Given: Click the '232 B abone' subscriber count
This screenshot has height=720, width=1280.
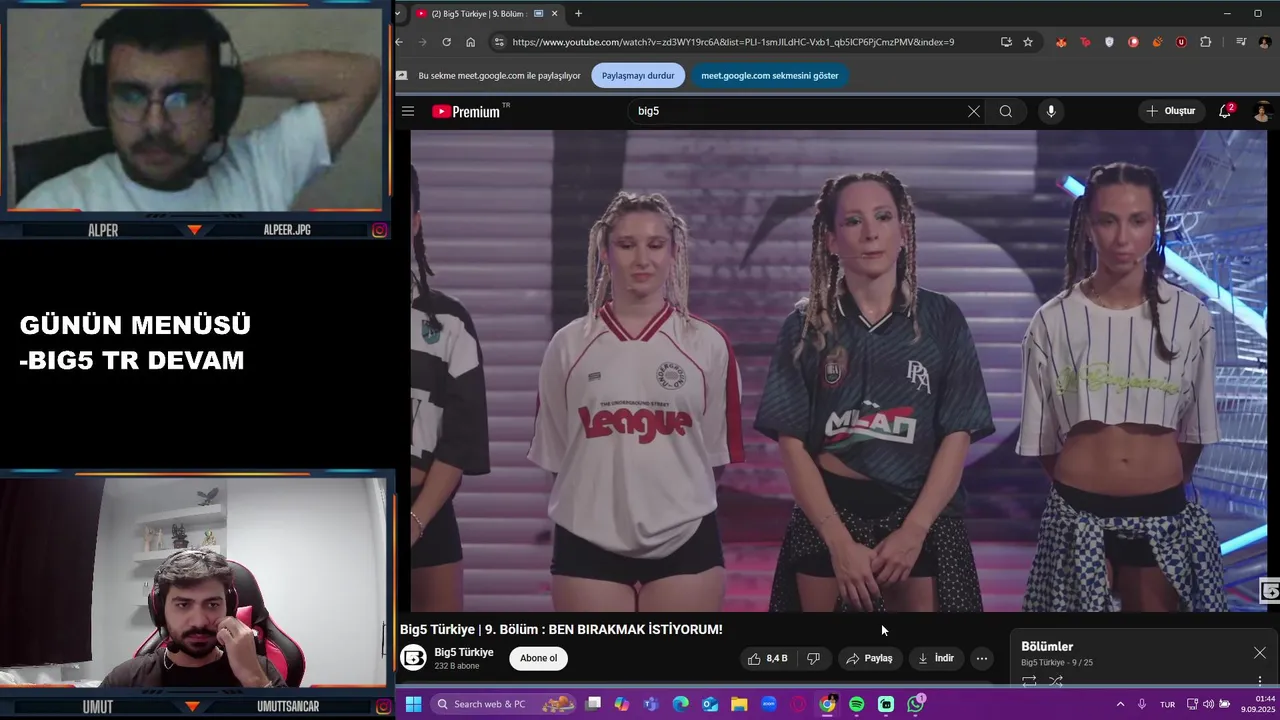Looking at the screenshot, I should (x=457, y=666).
